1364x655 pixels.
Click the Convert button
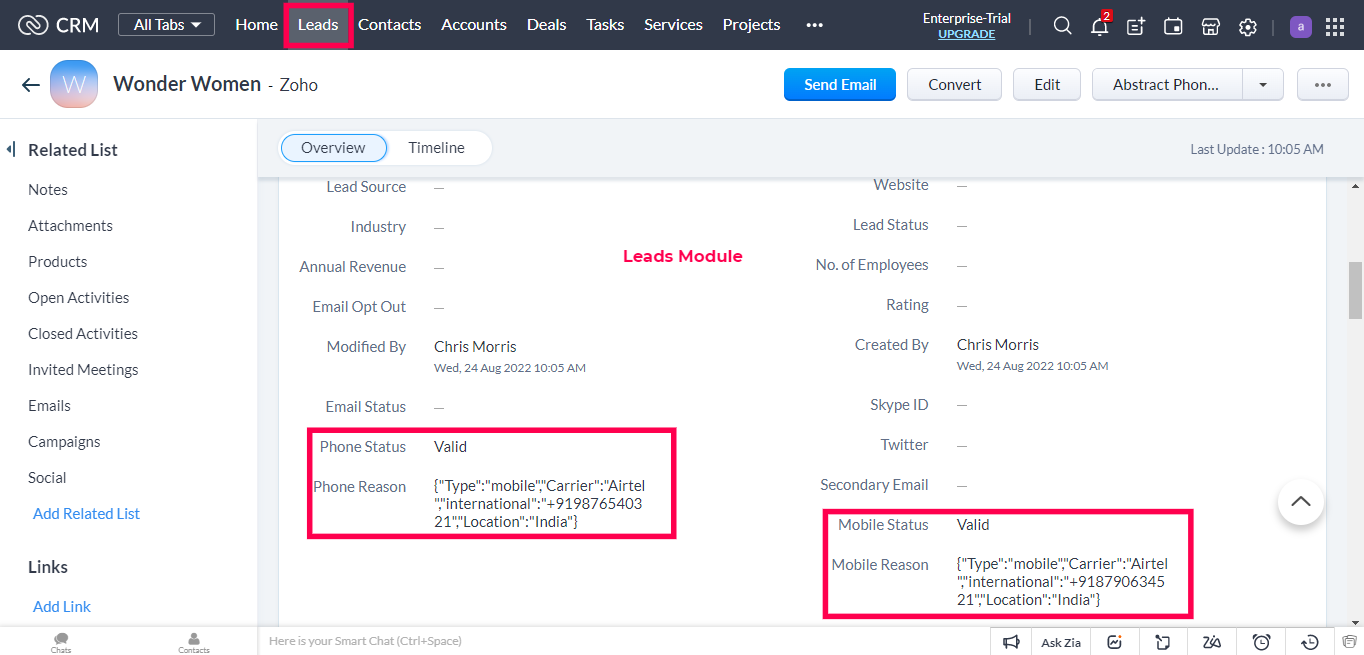pos(955,85)
